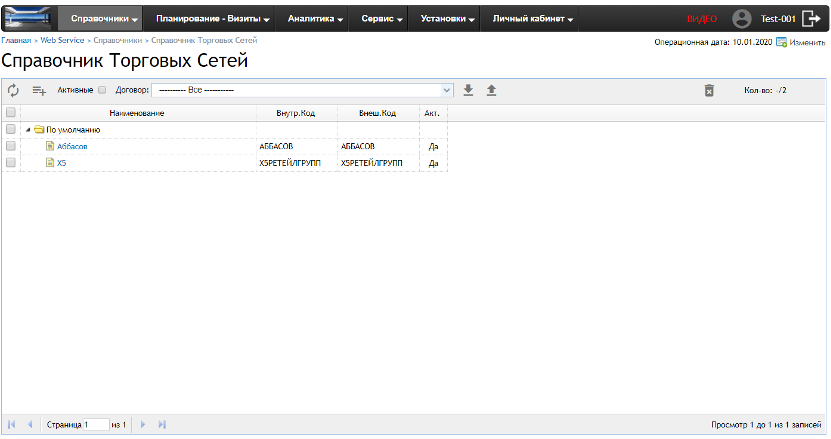
Task: Click external code cell АББАСОВ
Action: [x=378, y=146]
